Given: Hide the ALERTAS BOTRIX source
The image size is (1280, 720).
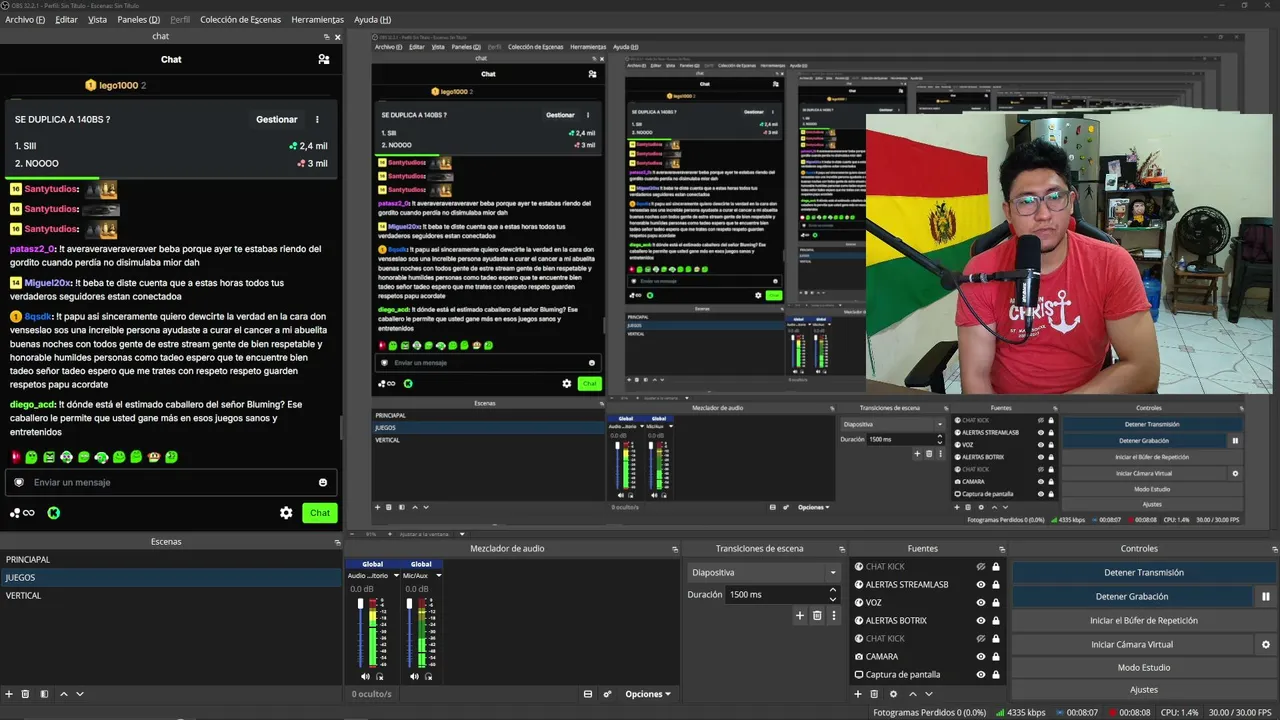Looking at the screenshot, I should [981, 621].
